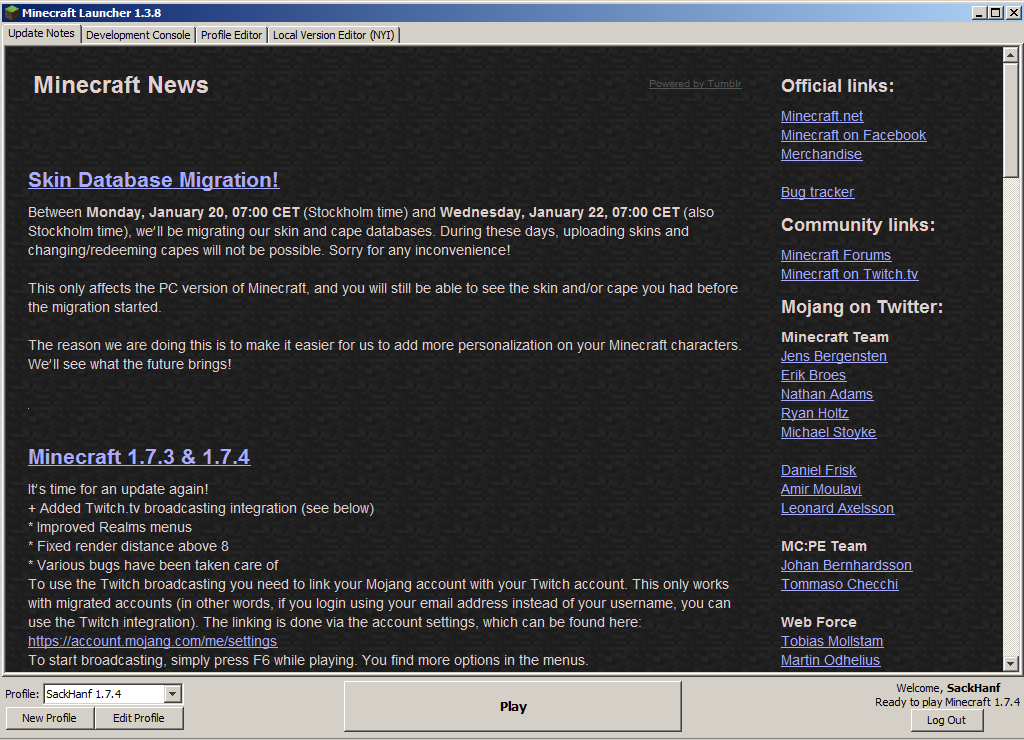Viewport: 1024px width, 740px height.
Task: Open the Skin Database Migration! headline link
Action: [x=153, y=180]
